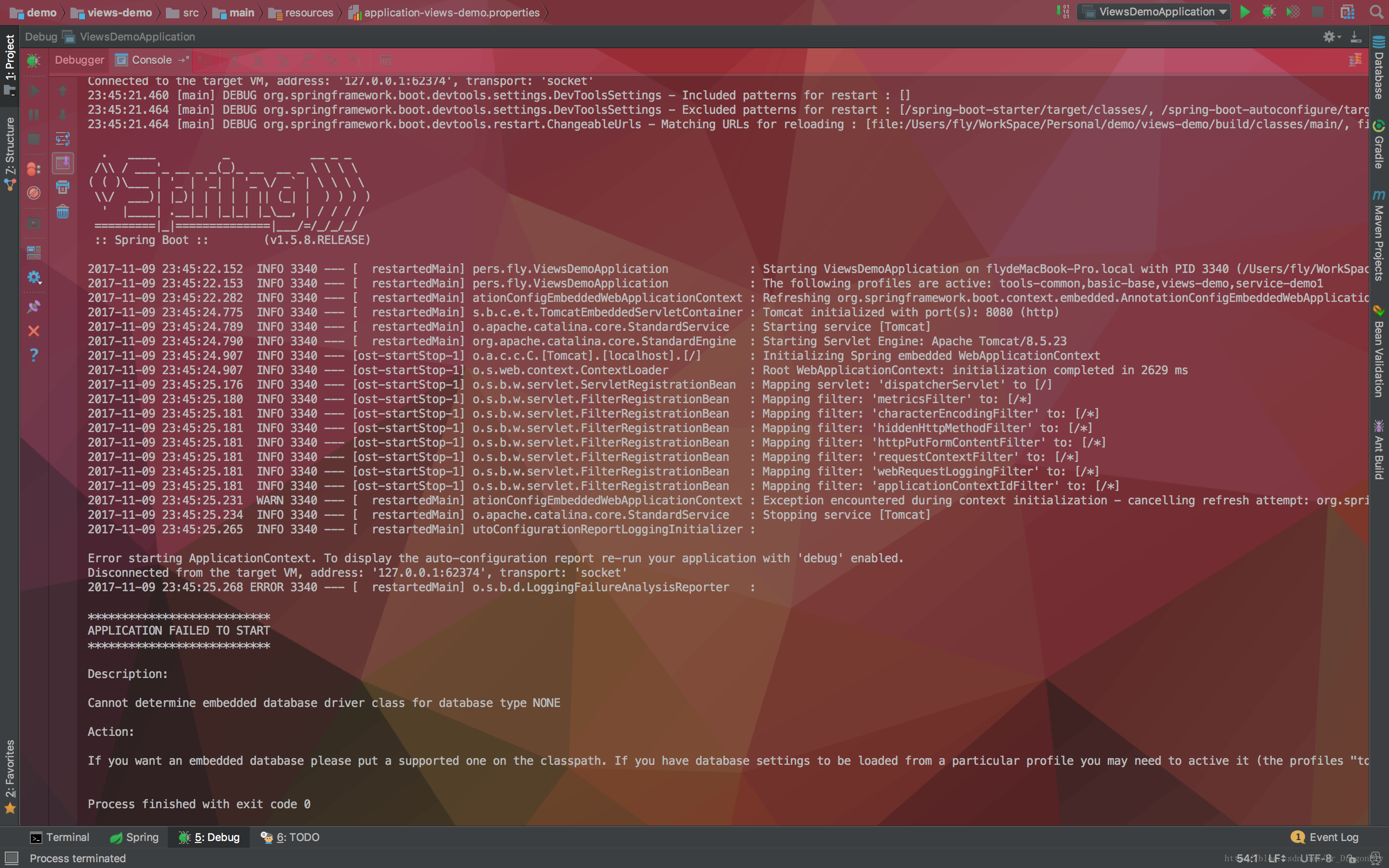Click the views-demo breadcrumb
This screenshot has height=868, width=1389.
111,12
